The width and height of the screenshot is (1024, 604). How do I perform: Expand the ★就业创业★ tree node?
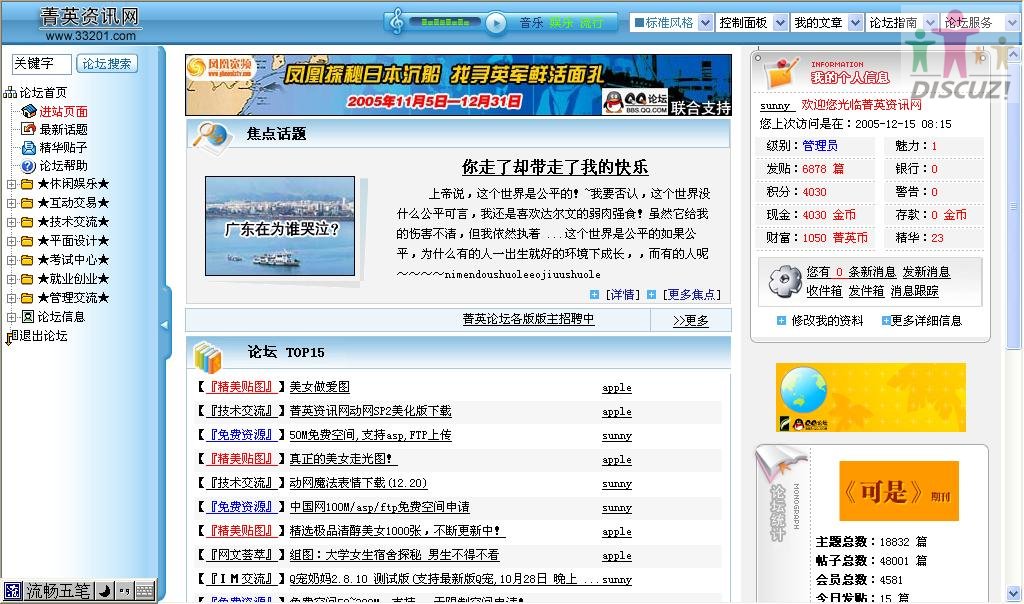pyautogui.click(x=11, y=279)
